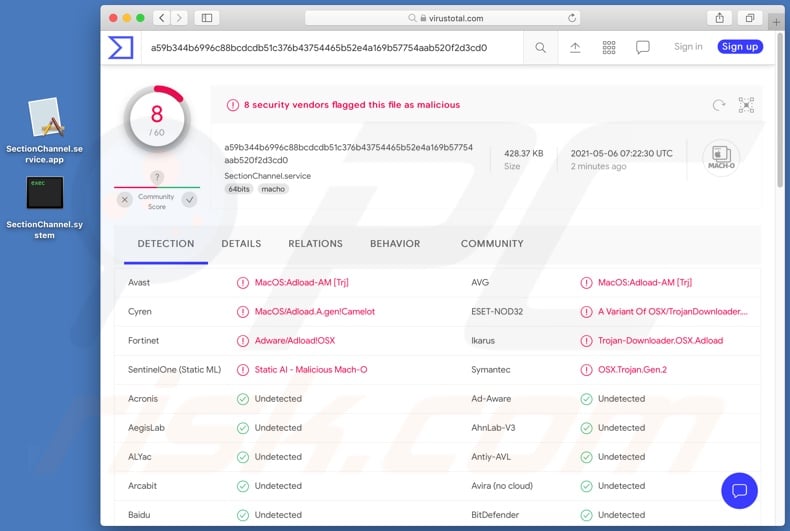Click '8 security vendors flagged' banner text
Screen dimensions: 790x531
point(352,105)
